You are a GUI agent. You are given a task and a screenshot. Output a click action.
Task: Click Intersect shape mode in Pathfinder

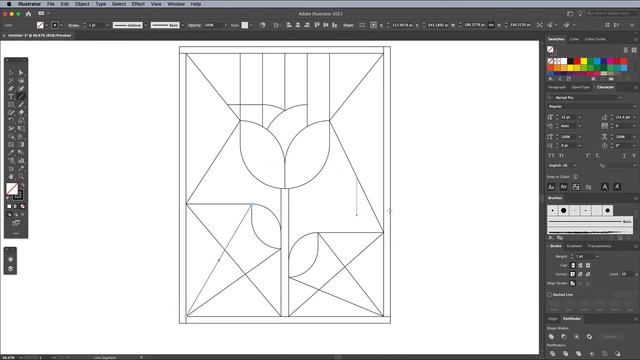[x=577, y=337]
